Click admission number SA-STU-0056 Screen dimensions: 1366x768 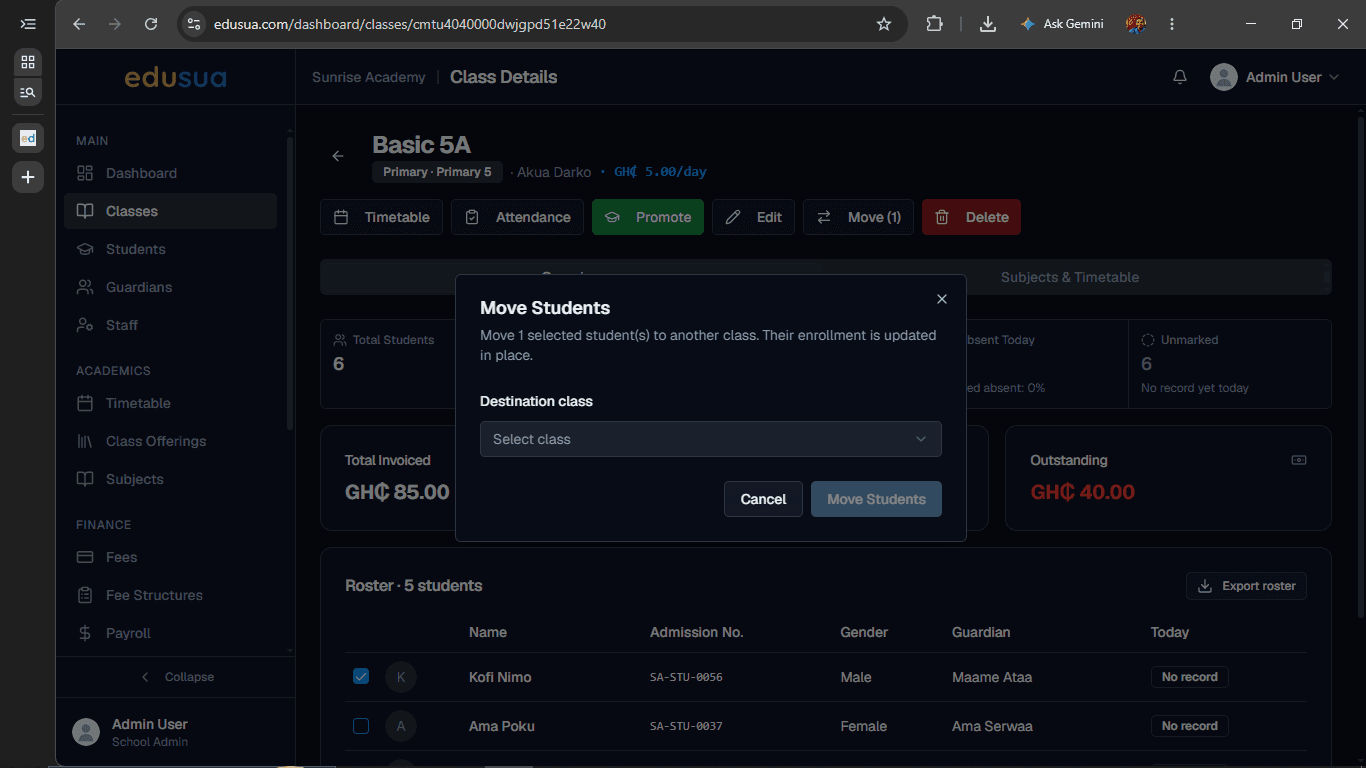coord(686,677)
